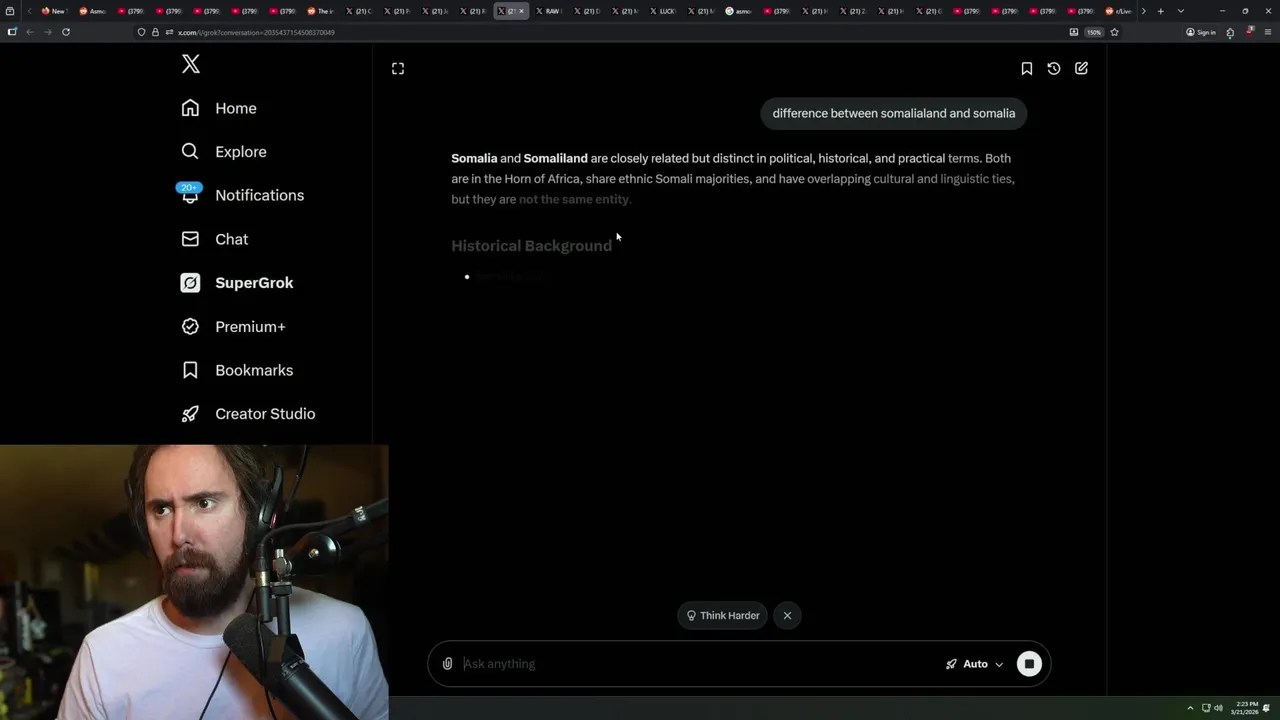Click the webcam overlay video
The width and height of the screenshot is (1280, 720).
[194, 582]
